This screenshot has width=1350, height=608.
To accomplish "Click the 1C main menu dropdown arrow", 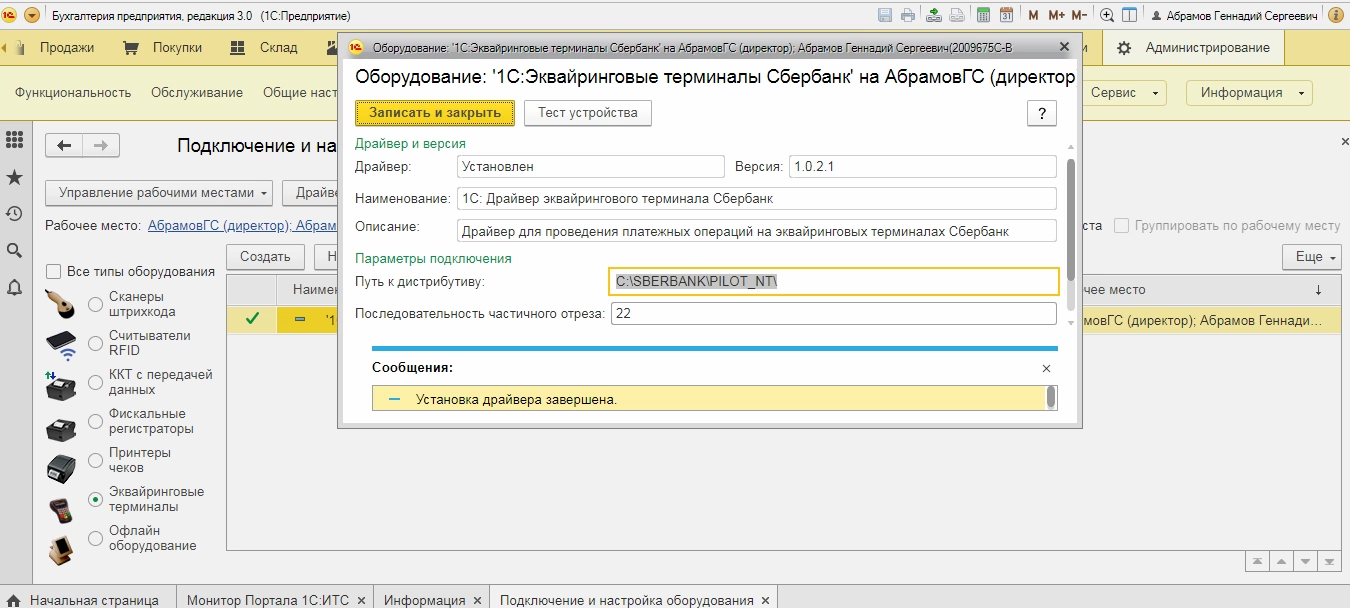I will tap(31, 15).
